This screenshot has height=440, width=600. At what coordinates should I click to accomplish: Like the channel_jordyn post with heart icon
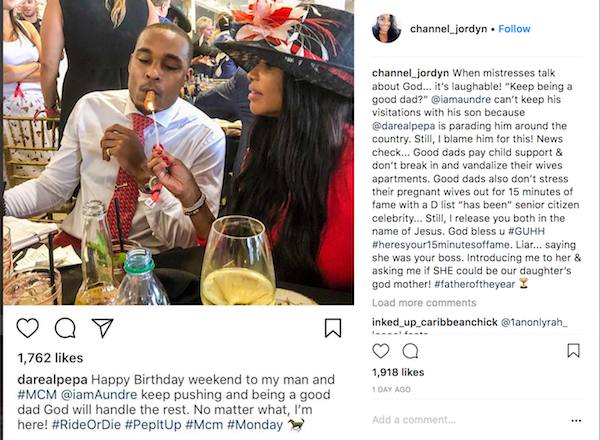coord(381,351)
